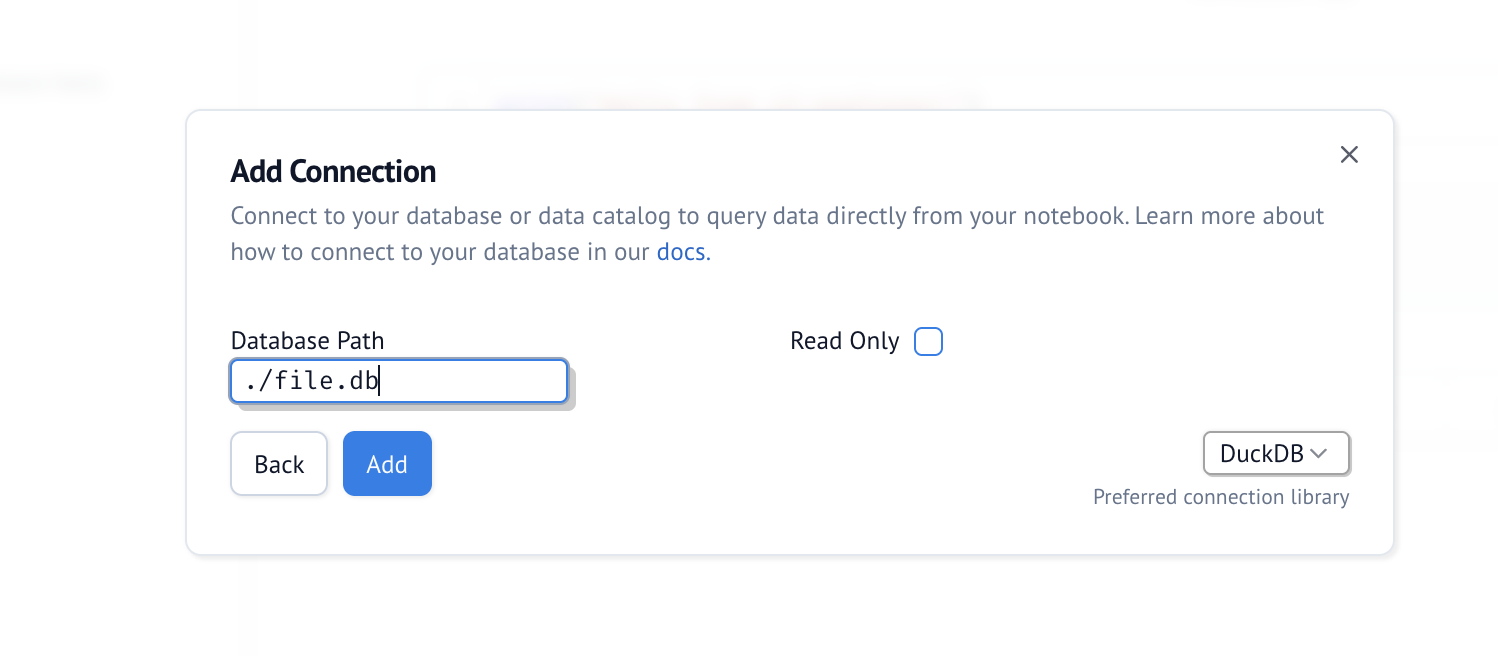
Task: Click the blurred sidebar text at far left
Action: (x=50, y=85)
